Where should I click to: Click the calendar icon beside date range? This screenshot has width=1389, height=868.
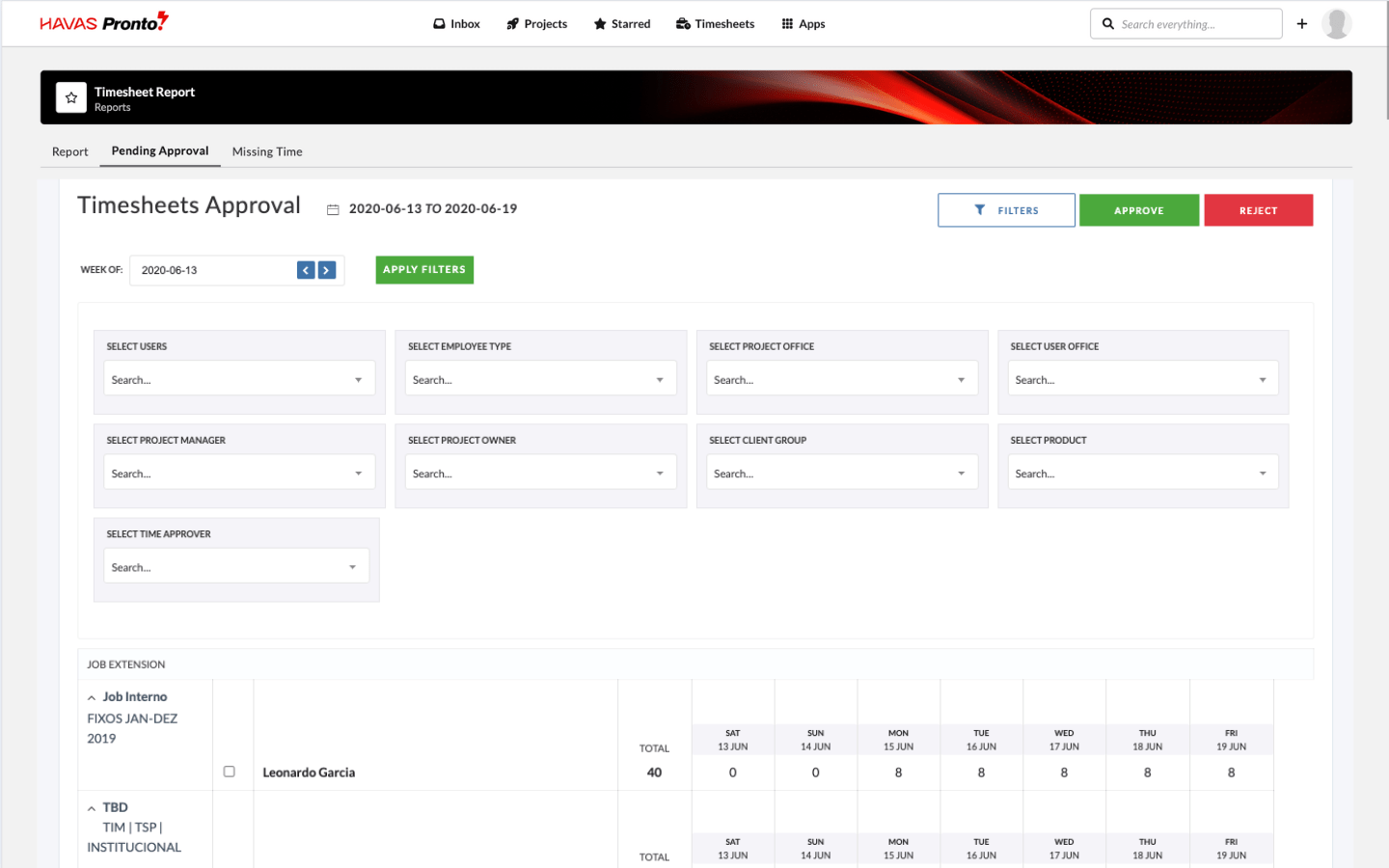(x=333, y=209)
